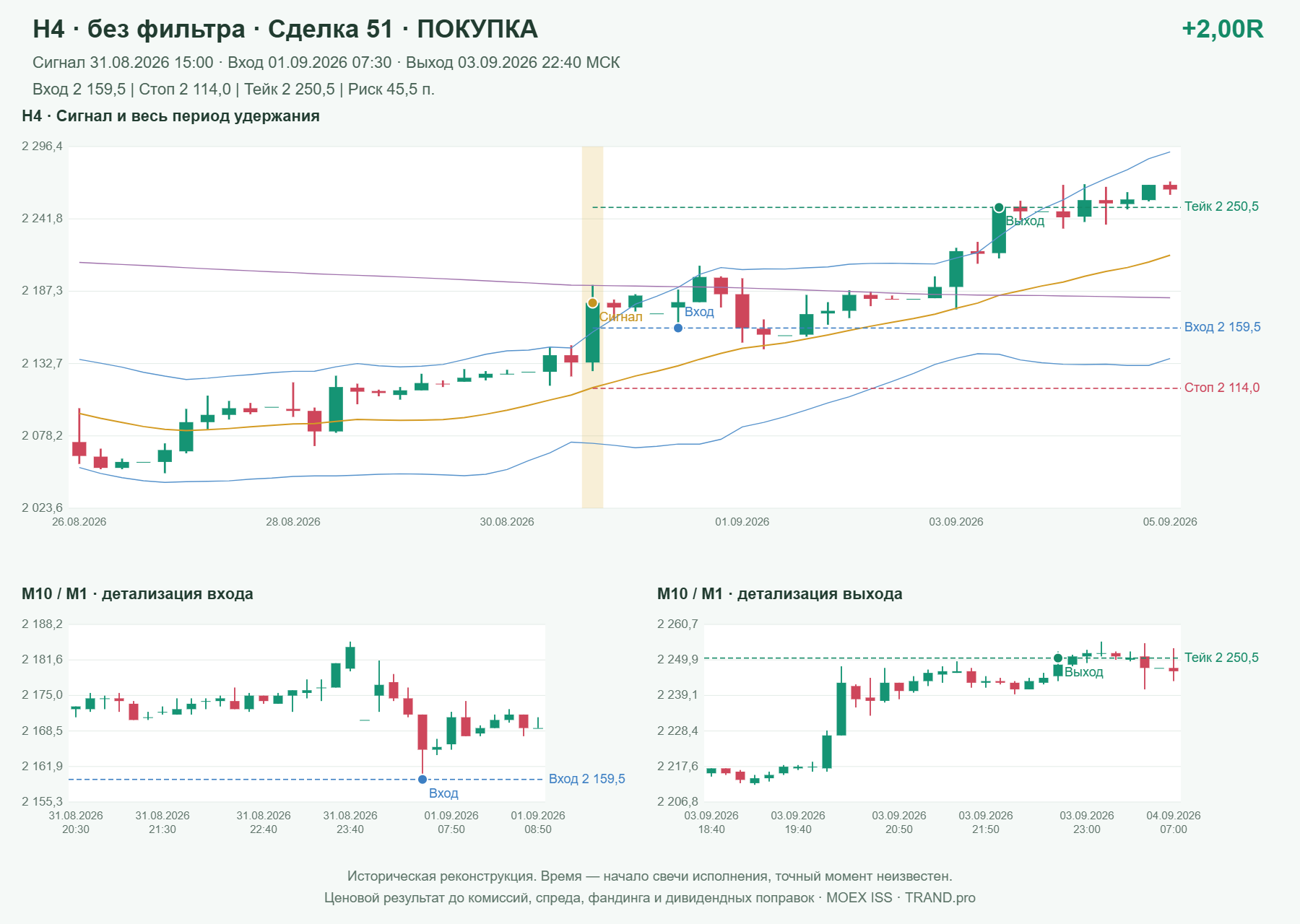Click the 2 023,6 y-axis value
The width and height of the screenshot is (1300, 924).
coord(42,507)
